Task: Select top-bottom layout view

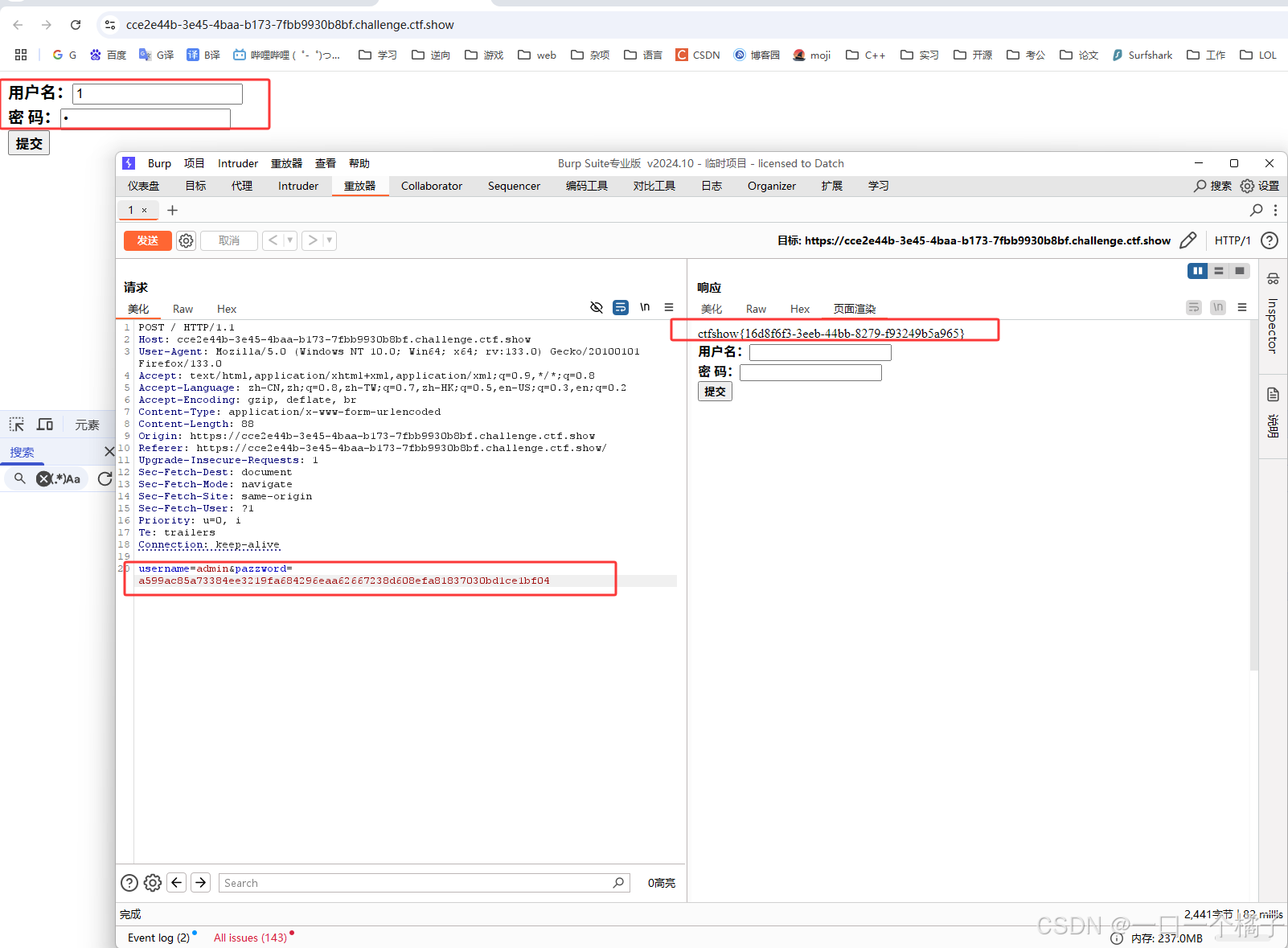Action: pyautogui.click(x=1219, y=271)
